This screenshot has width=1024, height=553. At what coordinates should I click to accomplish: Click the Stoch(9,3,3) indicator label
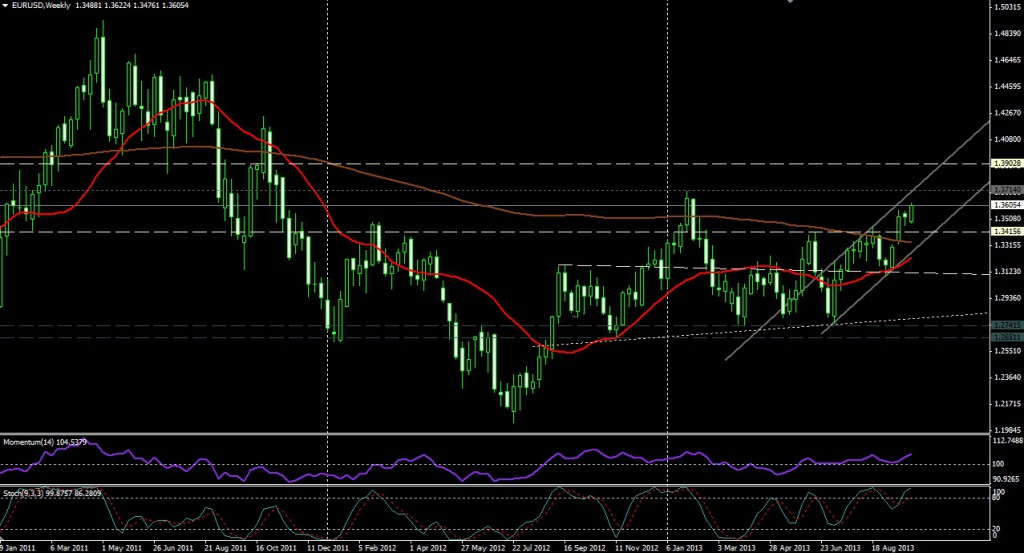point(24,492)
